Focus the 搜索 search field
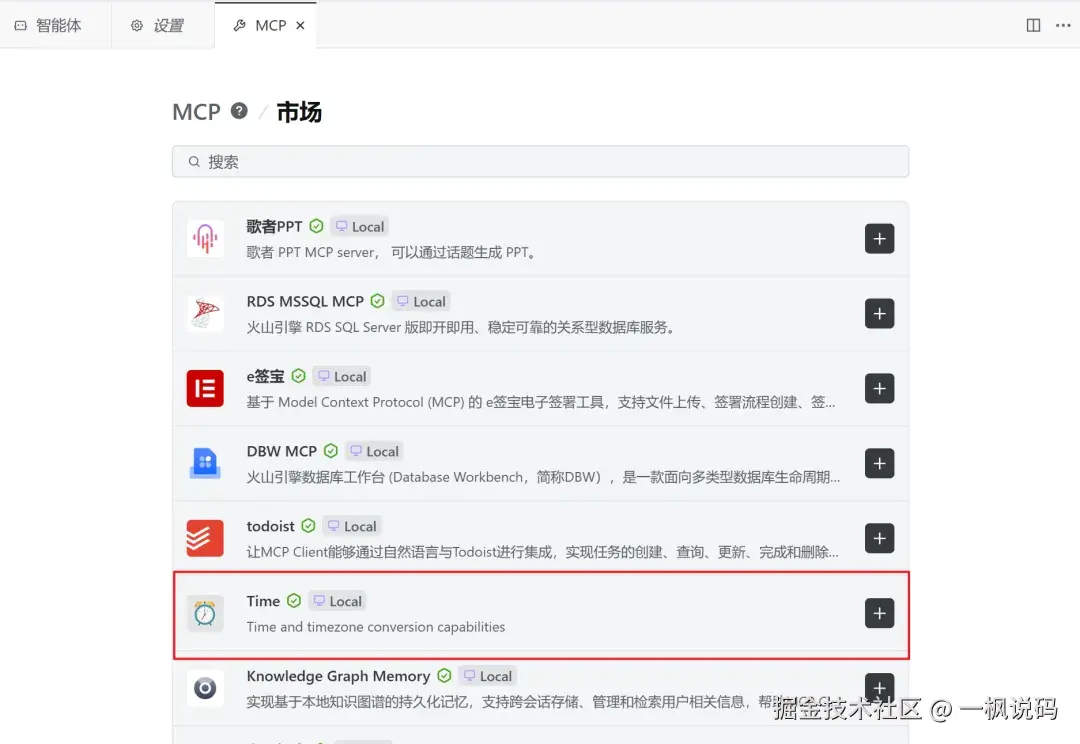The image size is (1080, 744). pyautogui.click(x=541, y=162)
